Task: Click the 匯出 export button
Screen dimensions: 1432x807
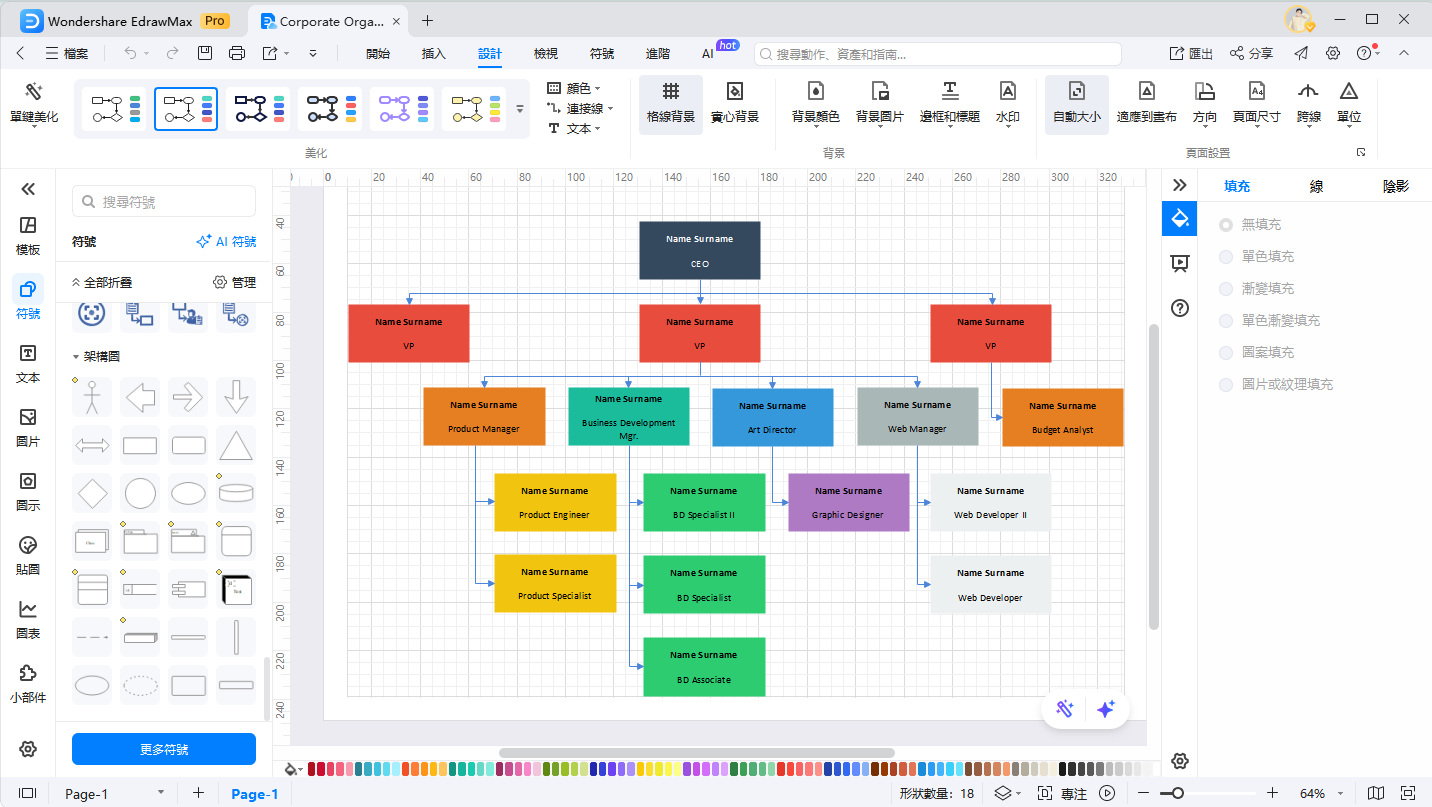Action: (1191, 54)
